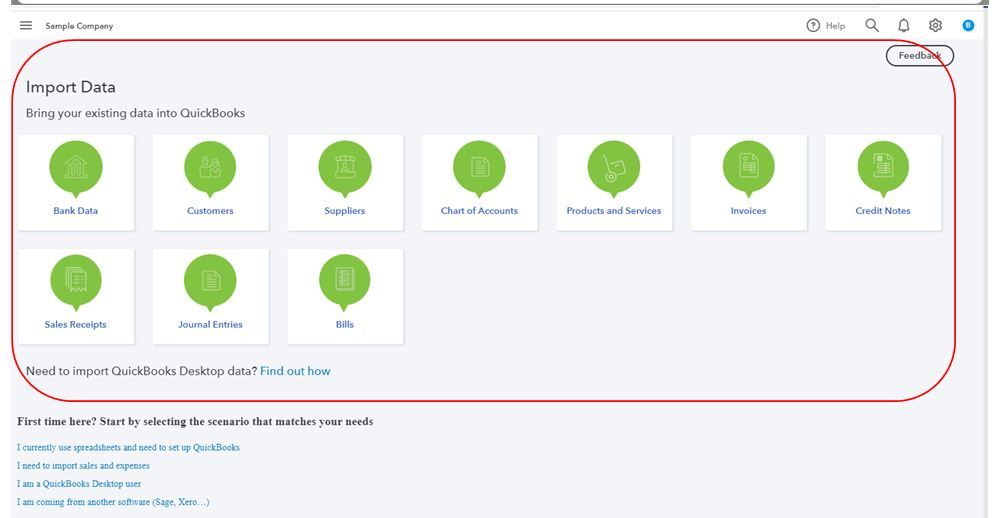
Task: Click the Invoices sheet icon
Action: coord(748,168)
